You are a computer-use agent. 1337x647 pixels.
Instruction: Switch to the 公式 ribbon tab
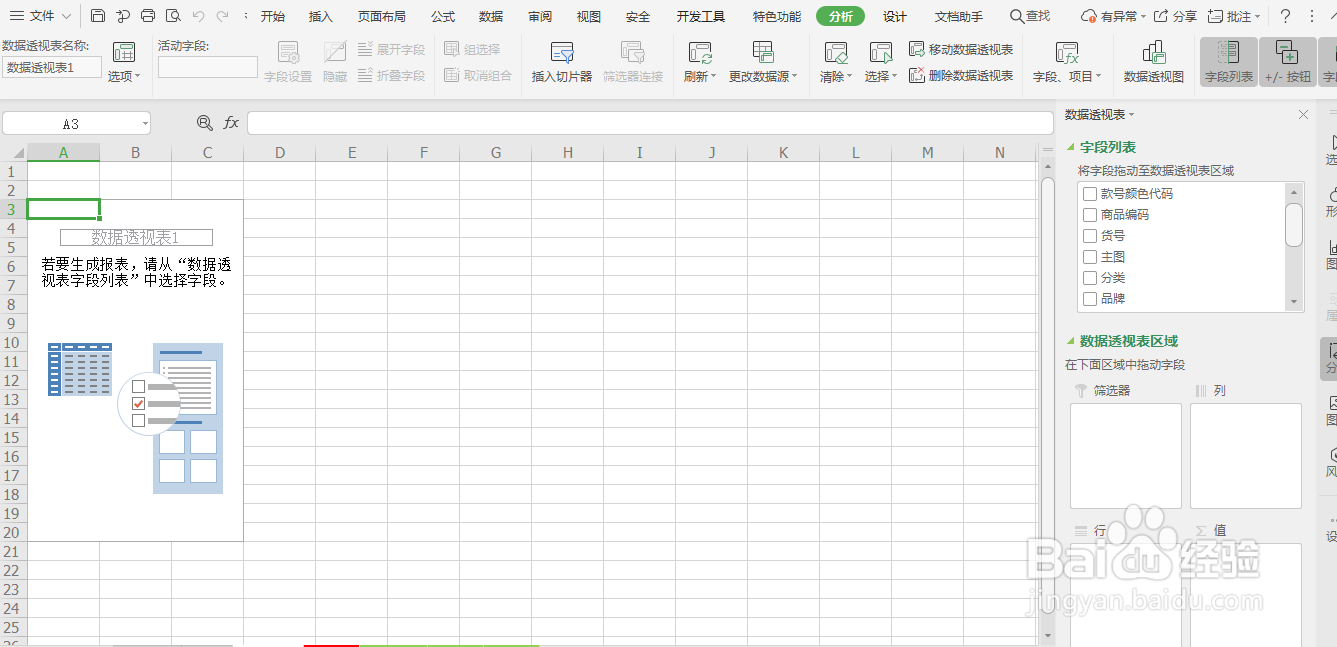pyautogui.click(x=443, y=16)
